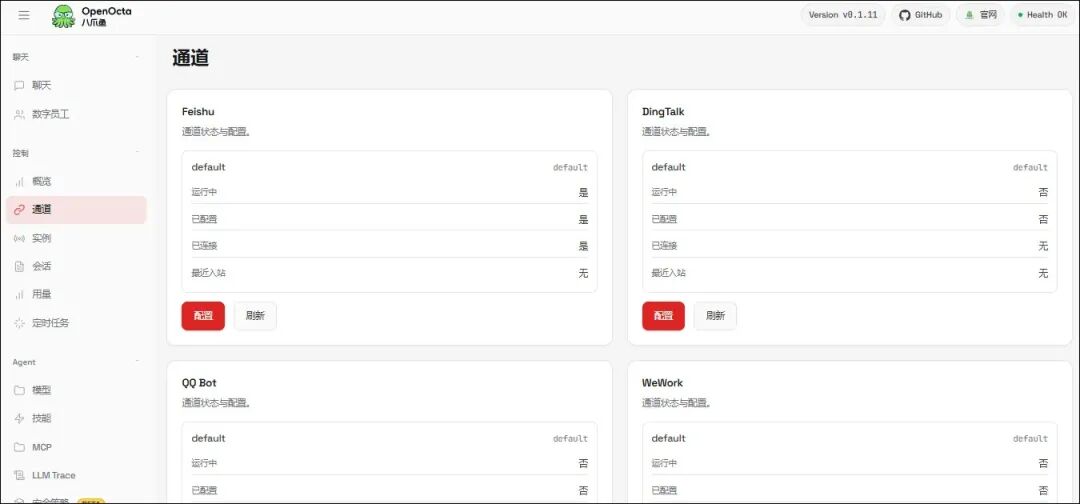Open 实例 instances page

(x=76, y=238)
